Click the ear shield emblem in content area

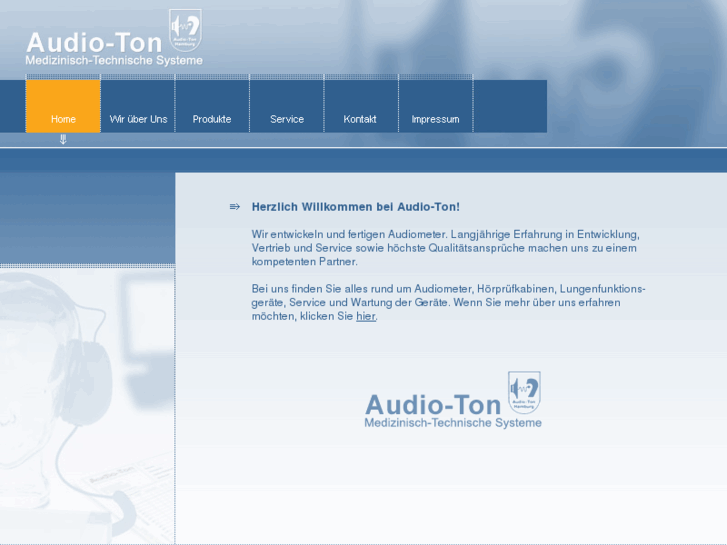click(x=524, y=392)
